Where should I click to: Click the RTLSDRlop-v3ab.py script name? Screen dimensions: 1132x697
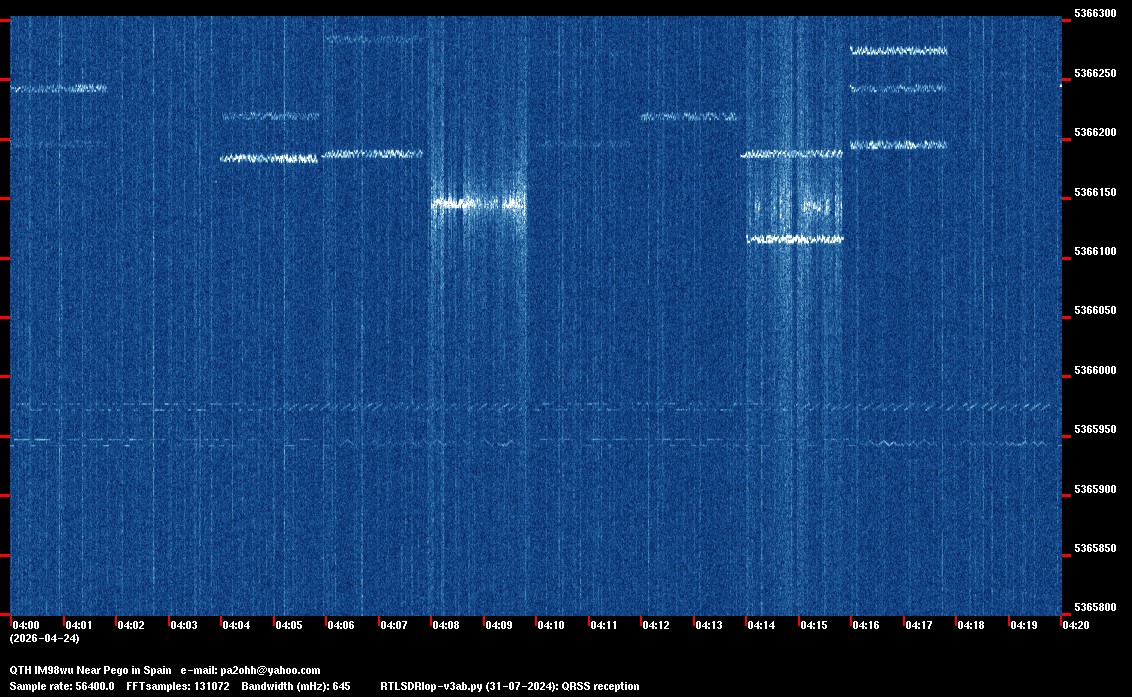click(x=431, y=686)
